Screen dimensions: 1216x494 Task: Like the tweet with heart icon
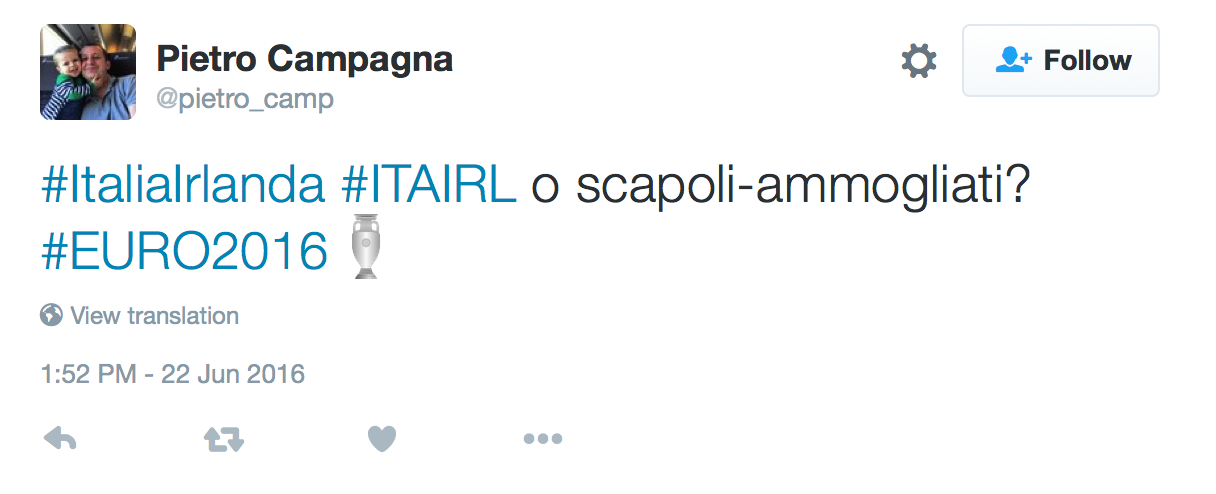click(382, 438)
